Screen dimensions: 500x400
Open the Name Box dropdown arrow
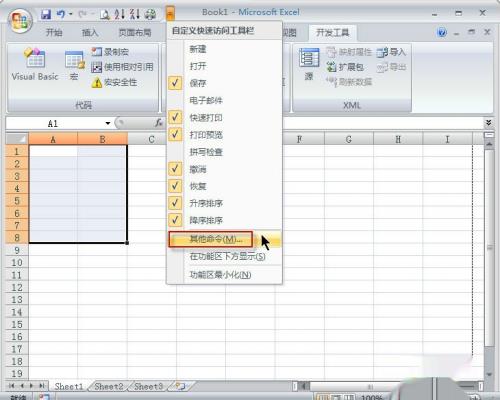point(108,123)
